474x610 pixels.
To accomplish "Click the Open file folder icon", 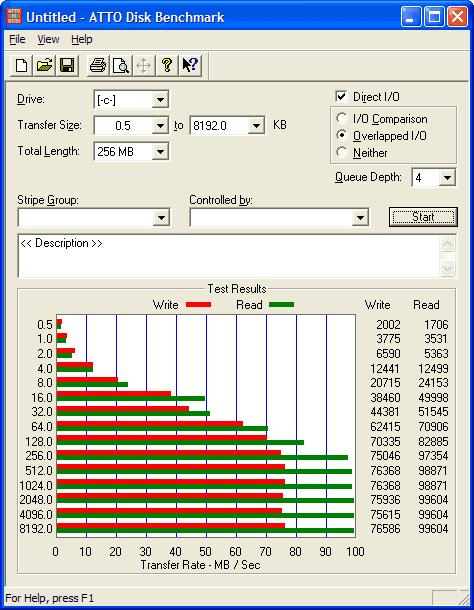I will point(44,65).
